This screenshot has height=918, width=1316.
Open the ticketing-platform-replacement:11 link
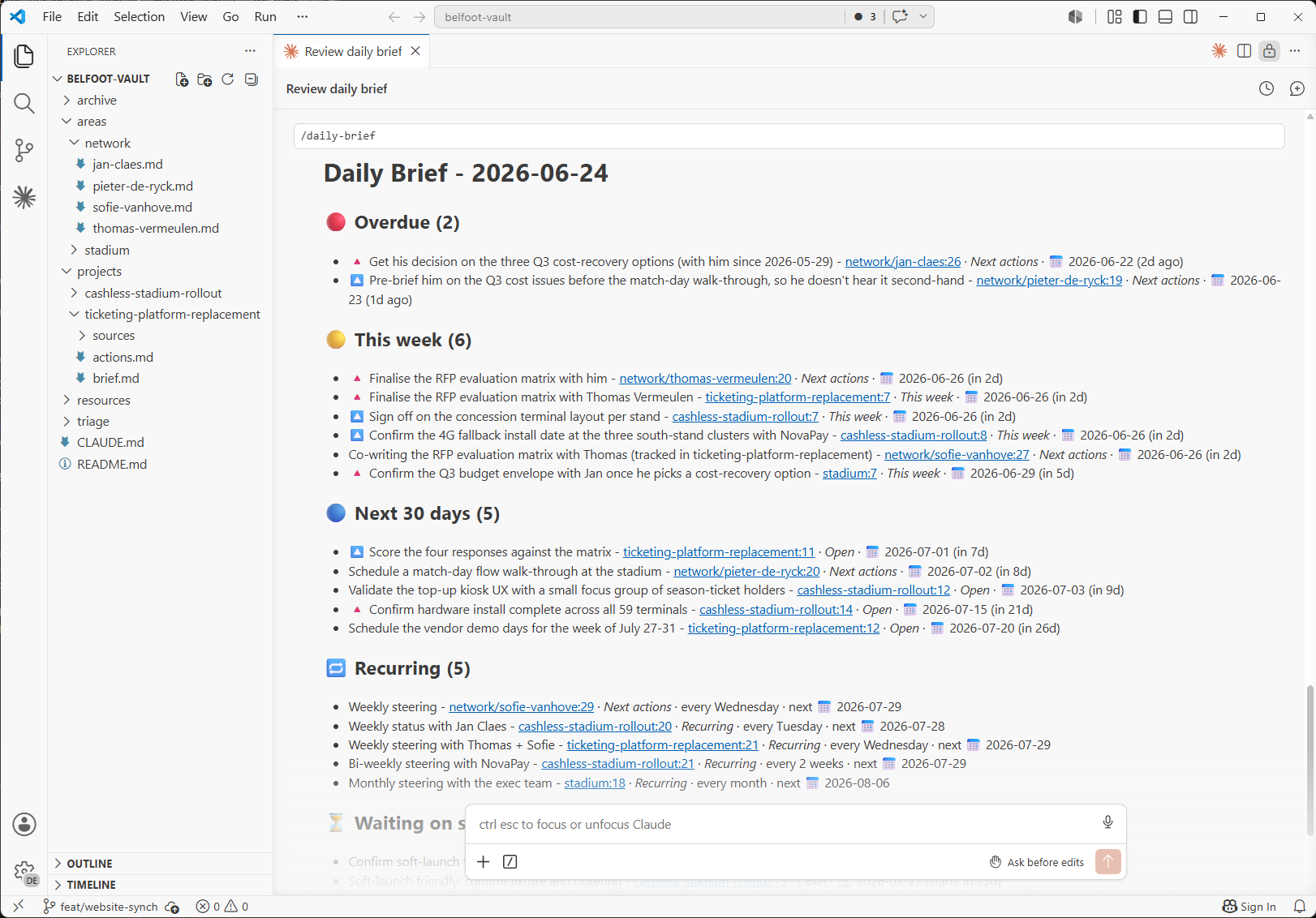(718, 551)
